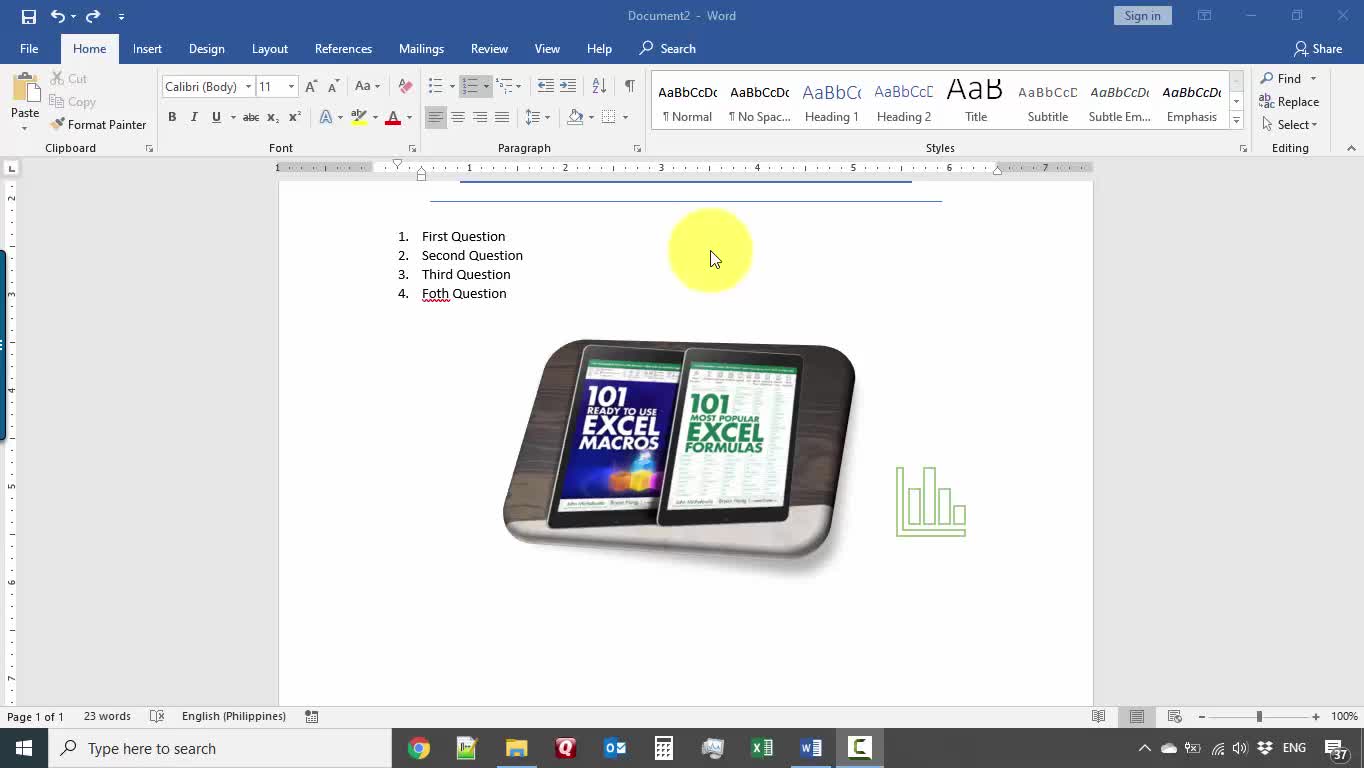The width and height of the screenshot is (1364, 768).
Task: Click the Sort paragraph icon
Action: 599,86
